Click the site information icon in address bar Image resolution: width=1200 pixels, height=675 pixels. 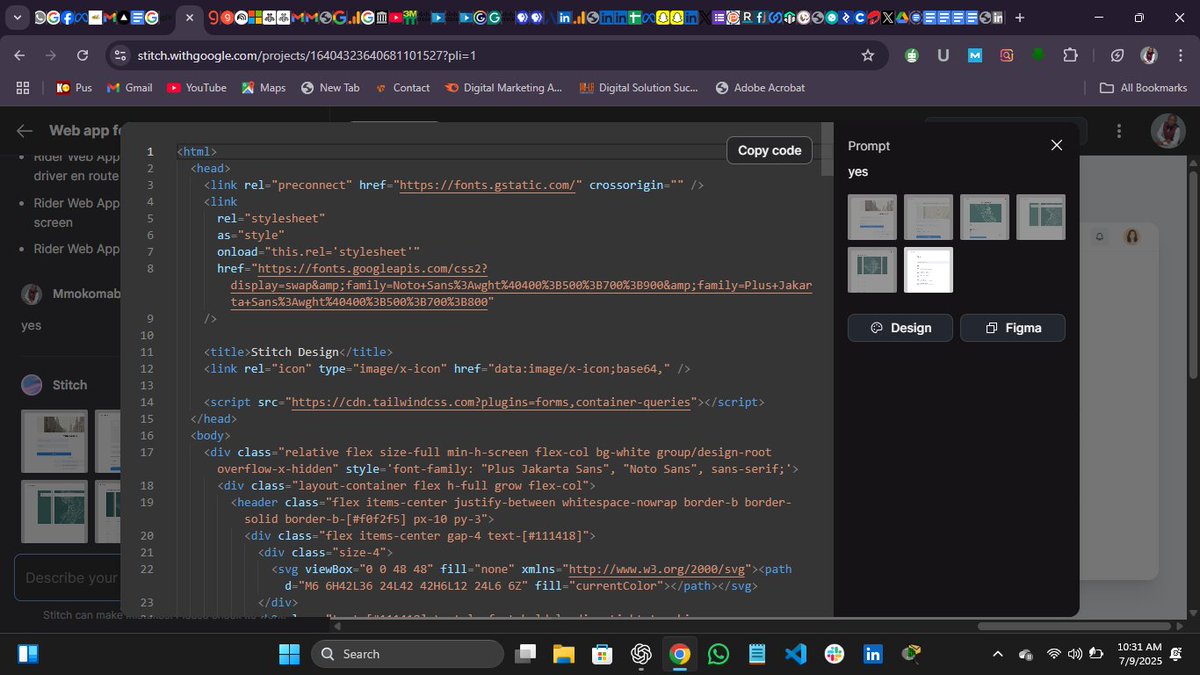[x=118, y=55]
